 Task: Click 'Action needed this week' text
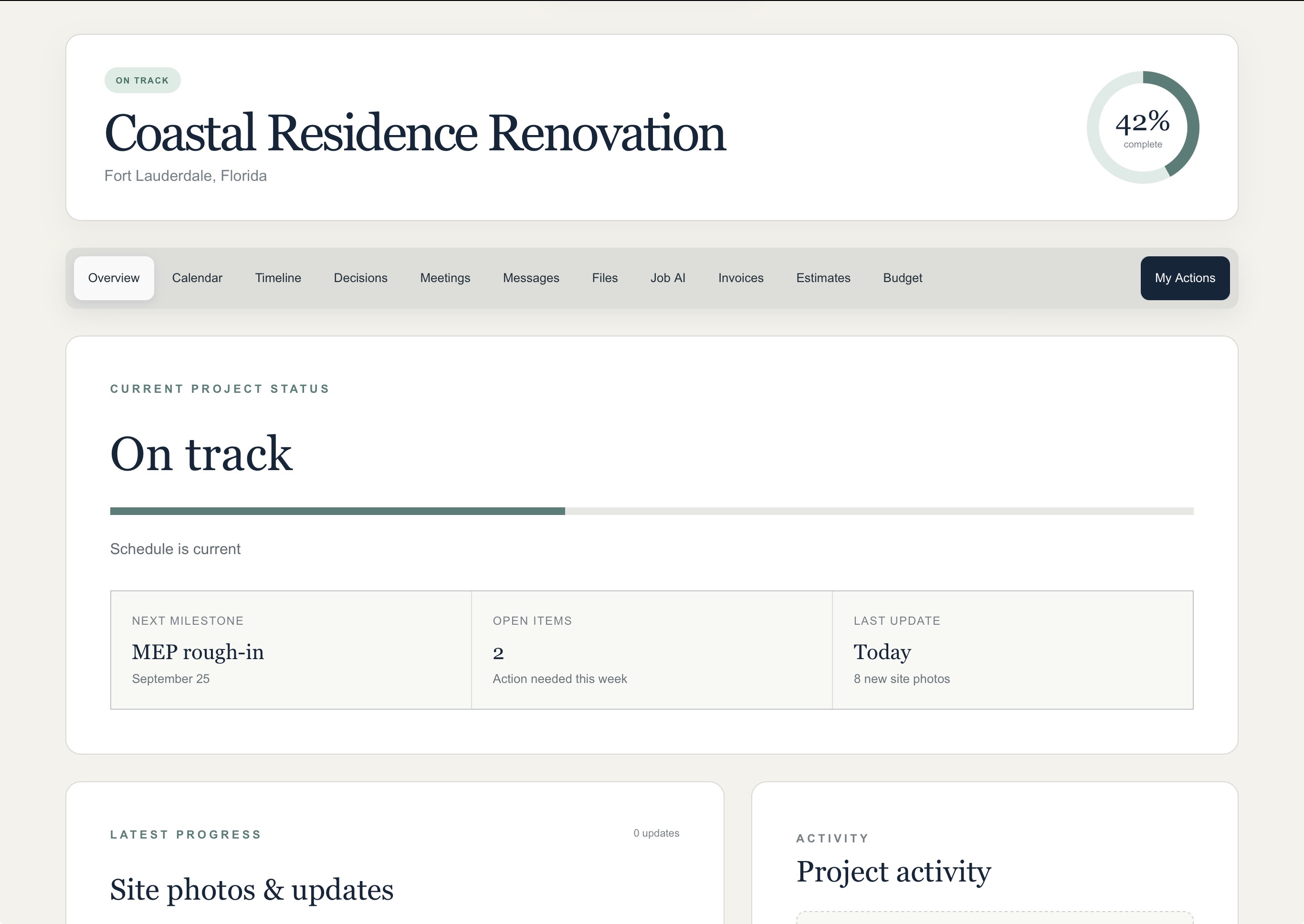(560, 679)
